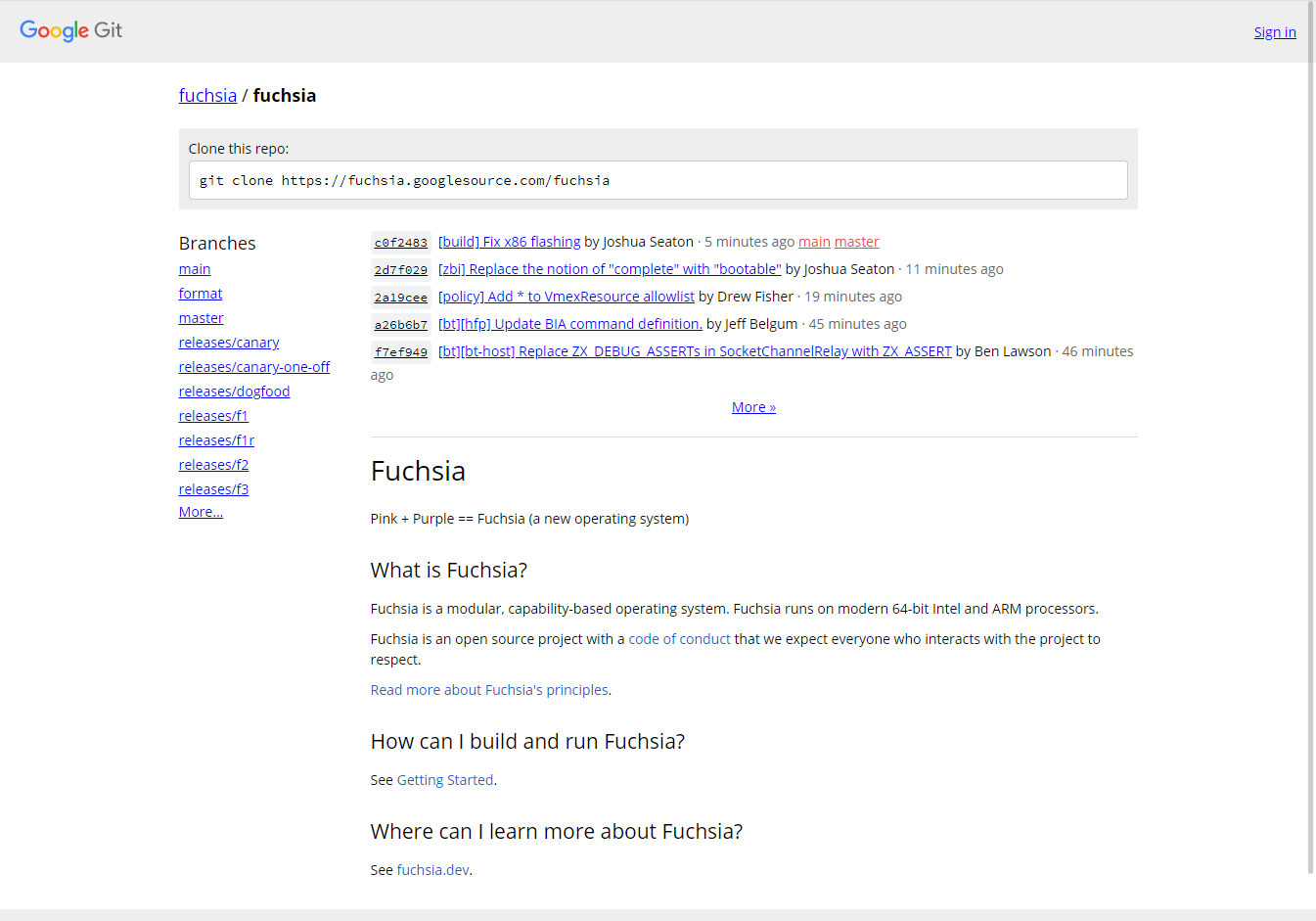Click 'How can I build and run Fuchsia?' heading
Viewport: 1316px width, 921px height.
pyautogui.click(x=527, y=742)
